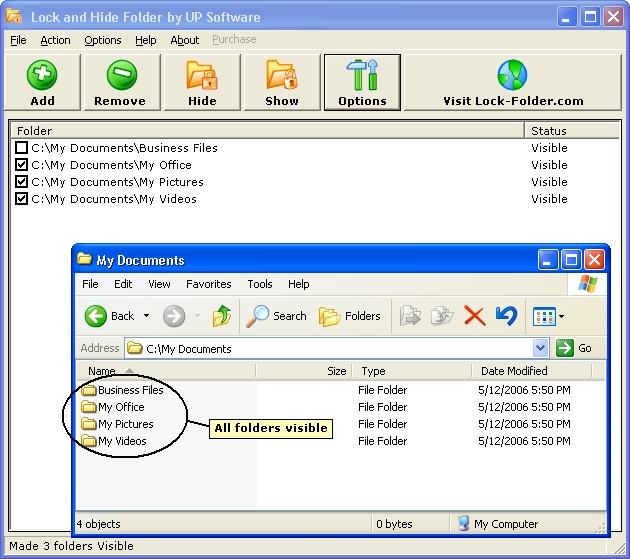
Task: Open the greyed Purchase menu
Action: [234, 39]
